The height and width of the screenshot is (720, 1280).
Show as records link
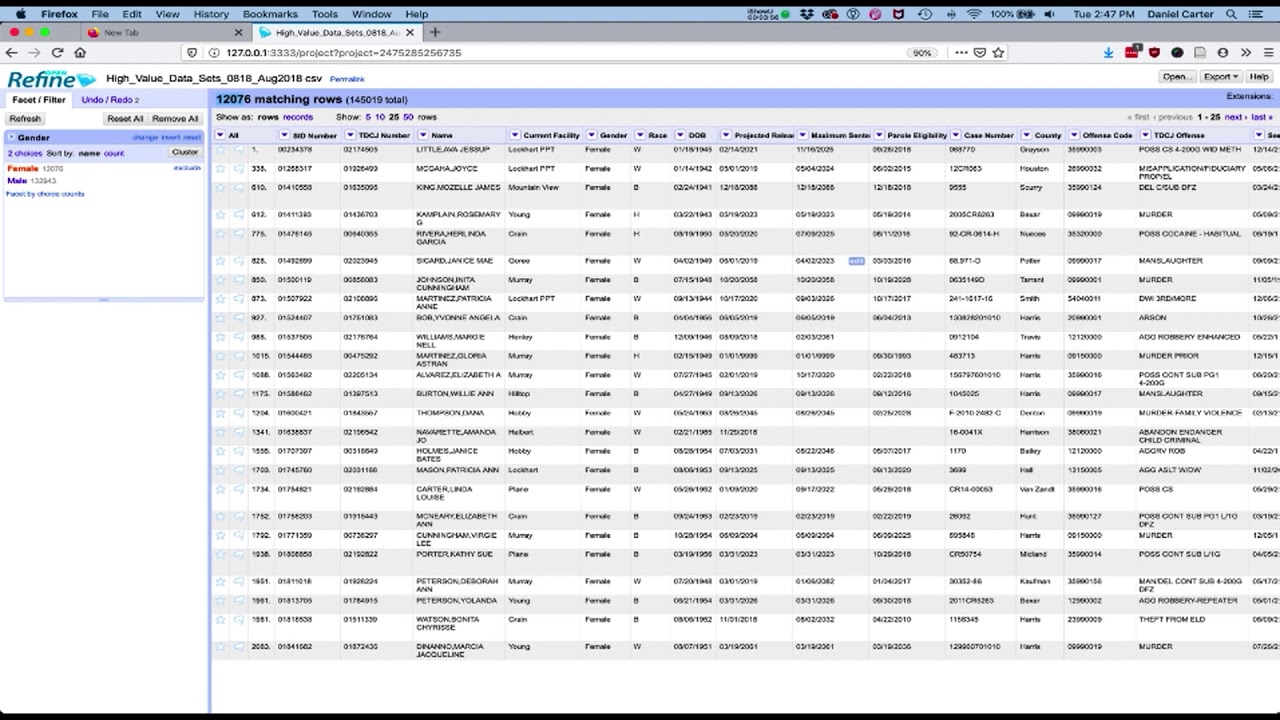pyautogui.click(x=298, y=117)
